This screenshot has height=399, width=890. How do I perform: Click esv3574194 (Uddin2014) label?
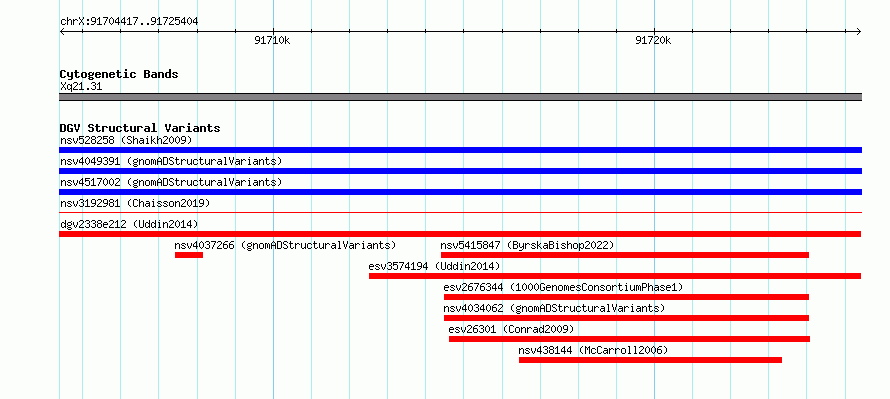[x=434, y=266]
